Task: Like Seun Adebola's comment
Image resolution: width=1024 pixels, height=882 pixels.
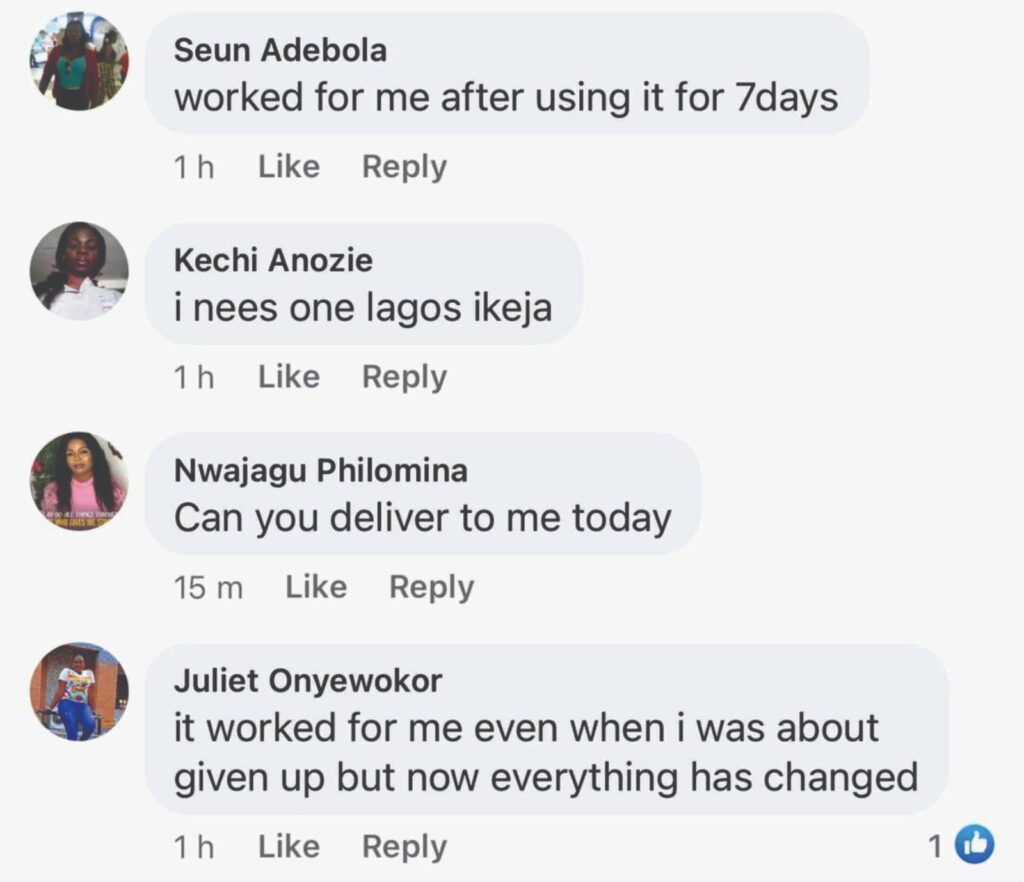Action: [288, 167]
